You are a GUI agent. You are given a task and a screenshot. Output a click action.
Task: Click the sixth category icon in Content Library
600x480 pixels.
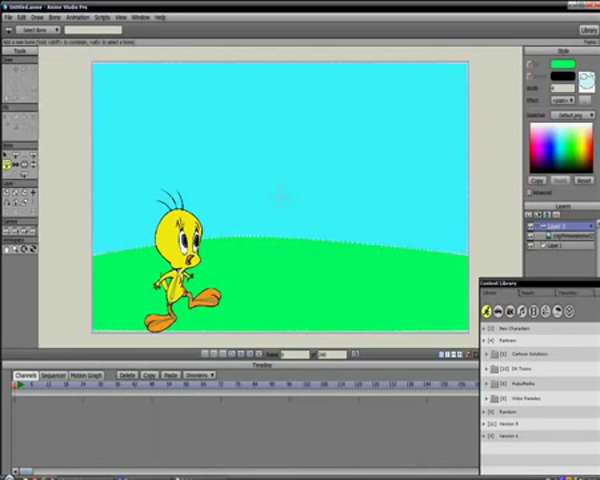point(546,311)
